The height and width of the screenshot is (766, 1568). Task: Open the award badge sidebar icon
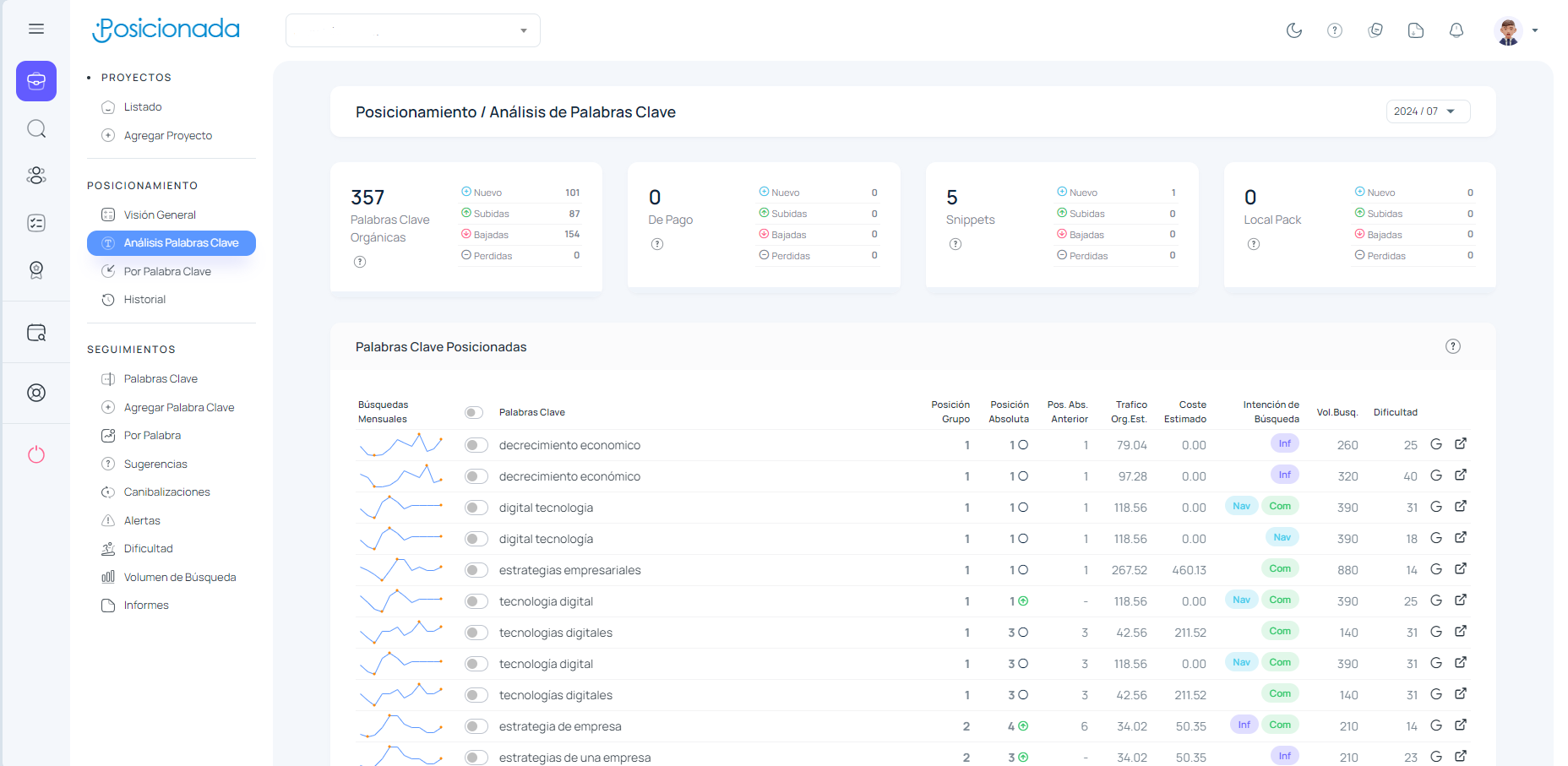tap(36, 270)
